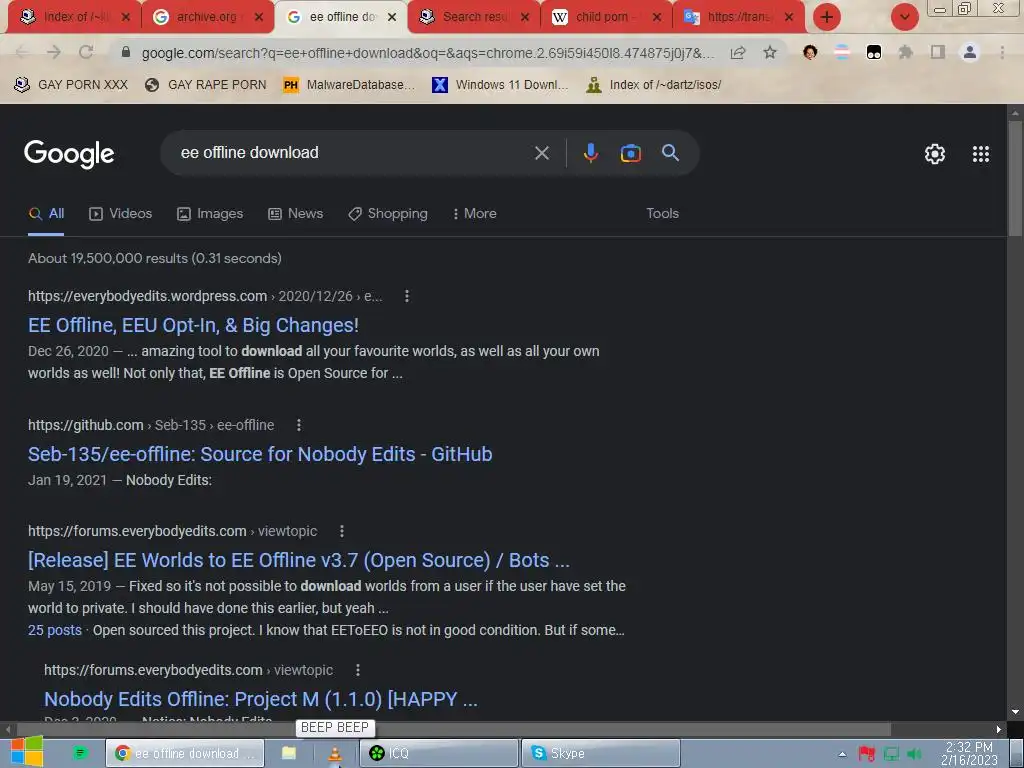The height and width of the screenshot is (768, 1024).
Task: Click the taskbar clock showing 2:32 PM
Action: coord(969,754)
